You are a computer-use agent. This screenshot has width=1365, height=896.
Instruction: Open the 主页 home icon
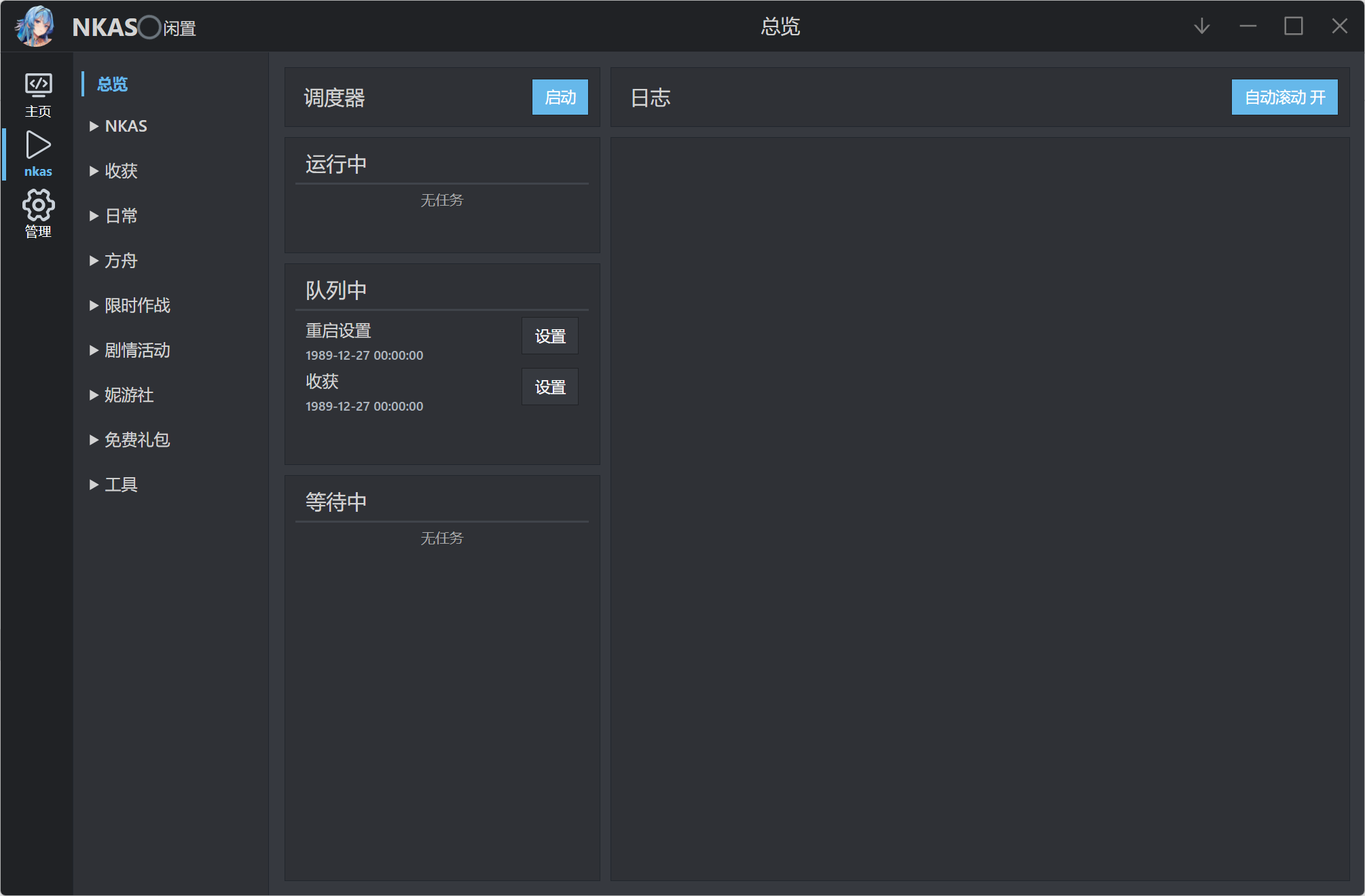click(38, 94)
